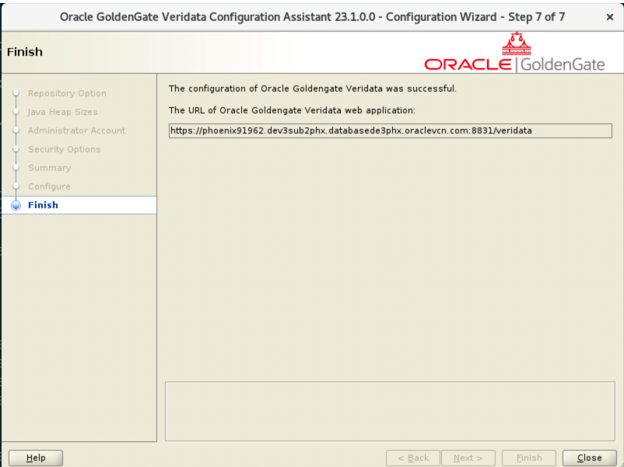Select the Administrator Account step

point(76,131)
